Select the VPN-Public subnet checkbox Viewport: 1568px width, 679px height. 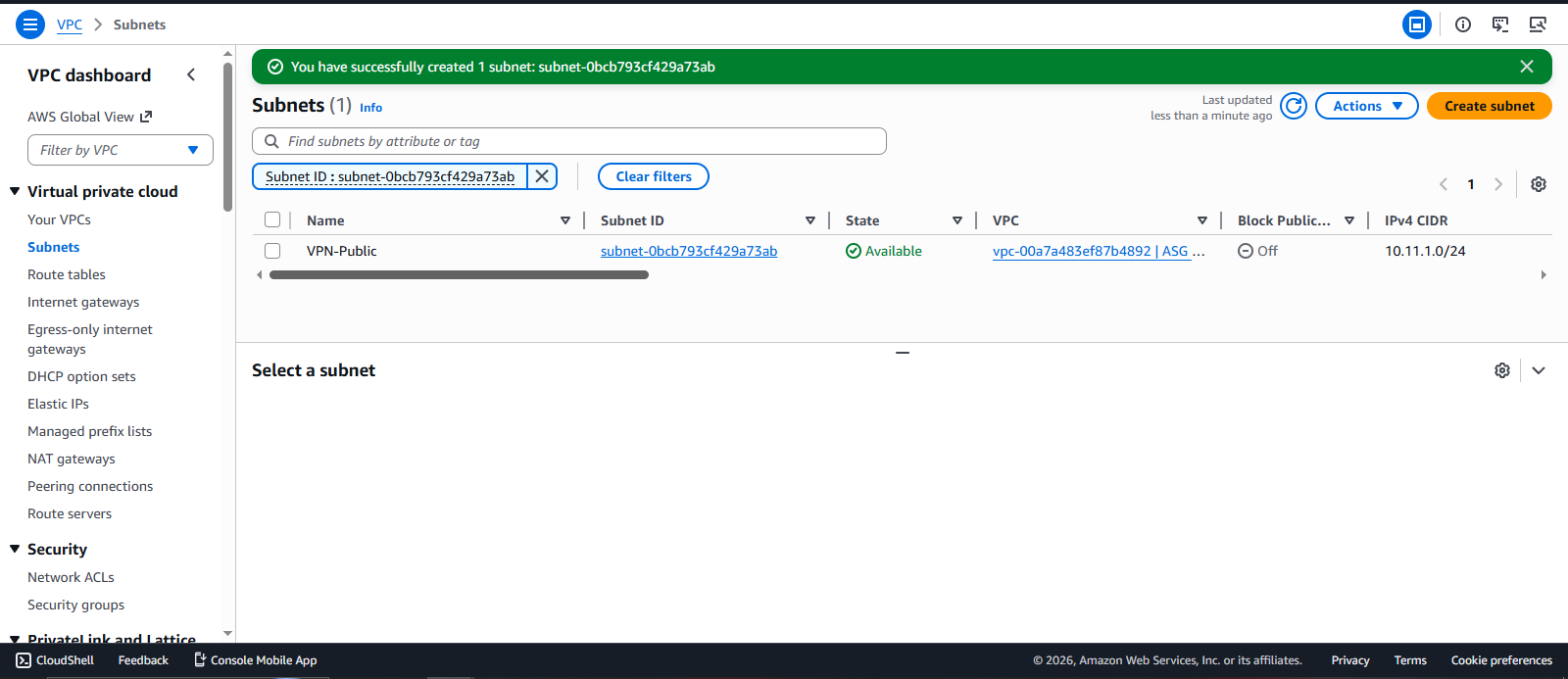tap(272, 251)
